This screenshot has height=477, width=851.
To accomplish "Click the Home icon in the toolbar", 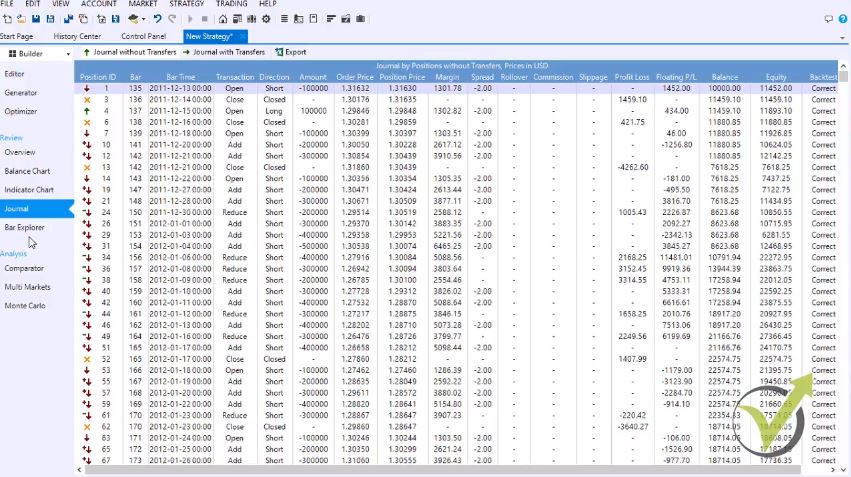I will 222,19.
